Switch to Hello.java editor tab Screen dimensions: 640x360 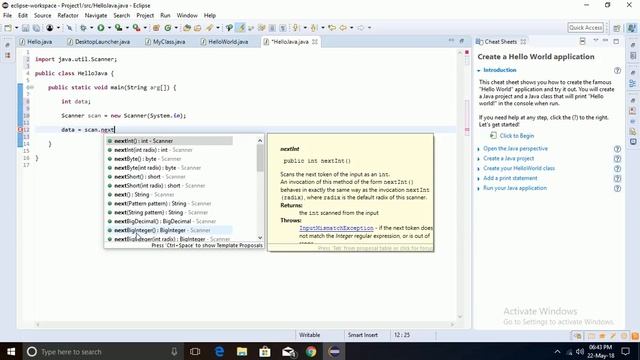pyautogui.click(x=36, y=42)
